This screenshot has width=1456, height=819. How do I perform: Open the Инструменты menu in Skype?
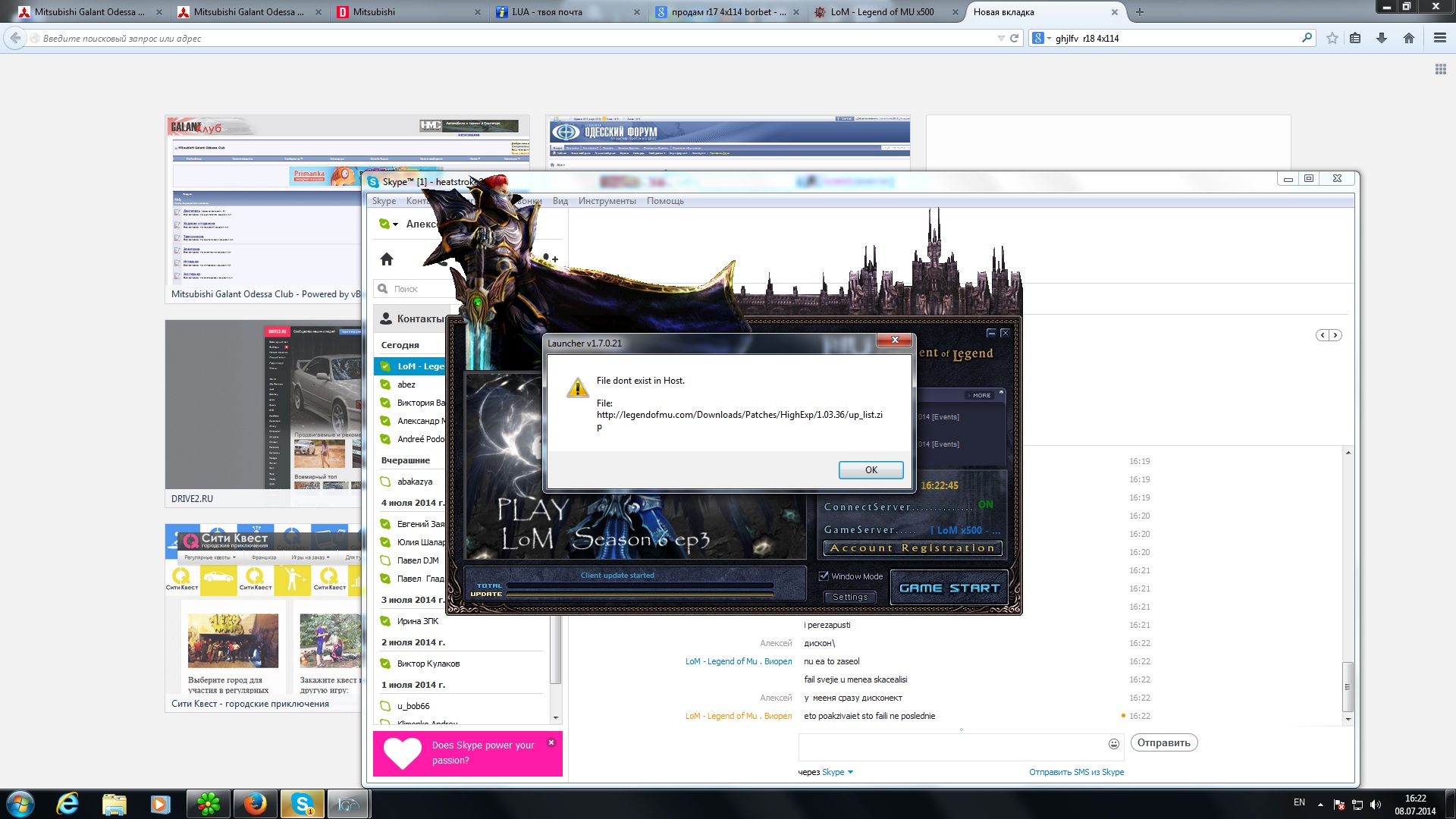[607, 201]
